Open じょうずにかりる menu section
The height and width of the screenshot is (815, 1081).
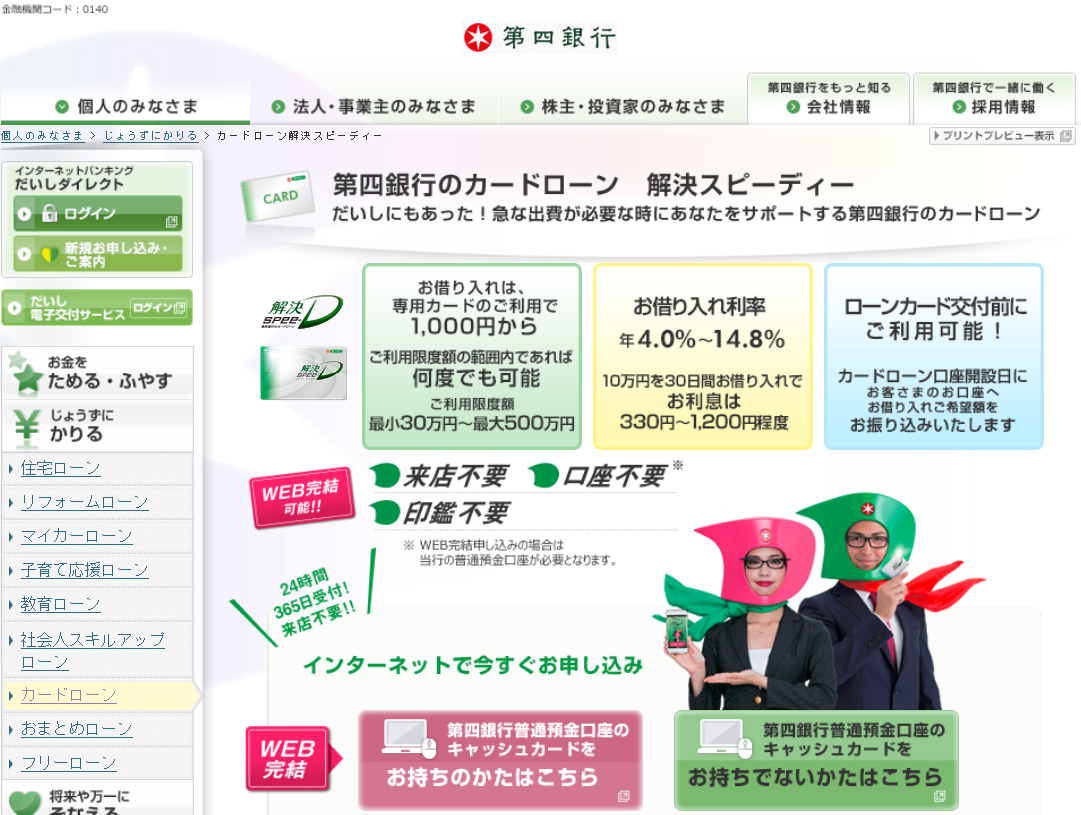[x=97, y=426]
